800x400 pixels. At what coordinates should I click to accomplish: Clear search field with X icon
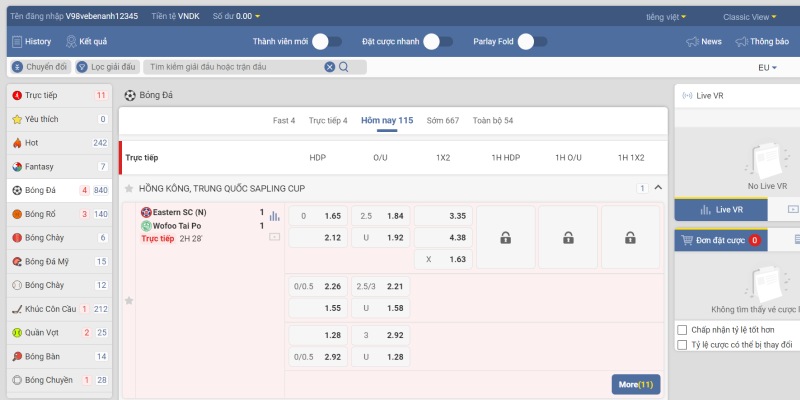(330, 67)
